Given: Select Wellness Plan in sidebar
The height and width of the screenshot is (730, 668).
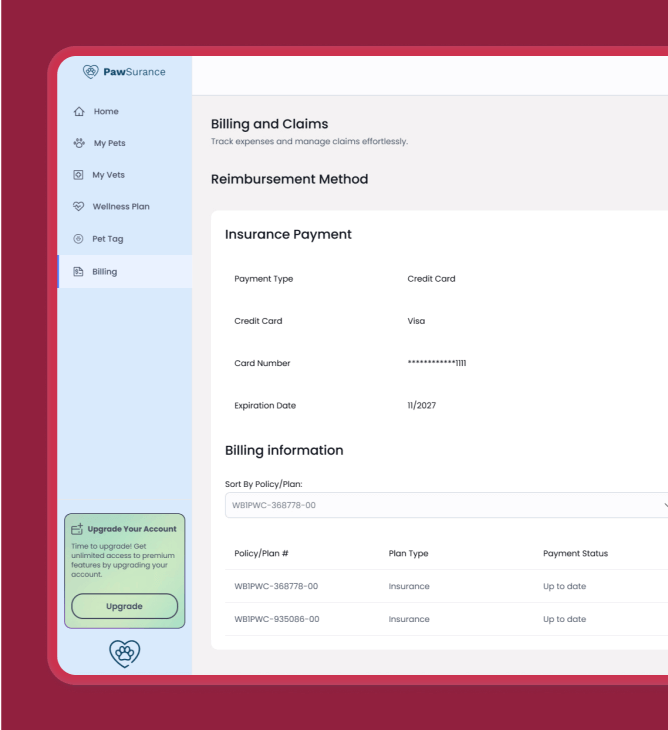Looking at the screenshot, I should pos(125,206).
